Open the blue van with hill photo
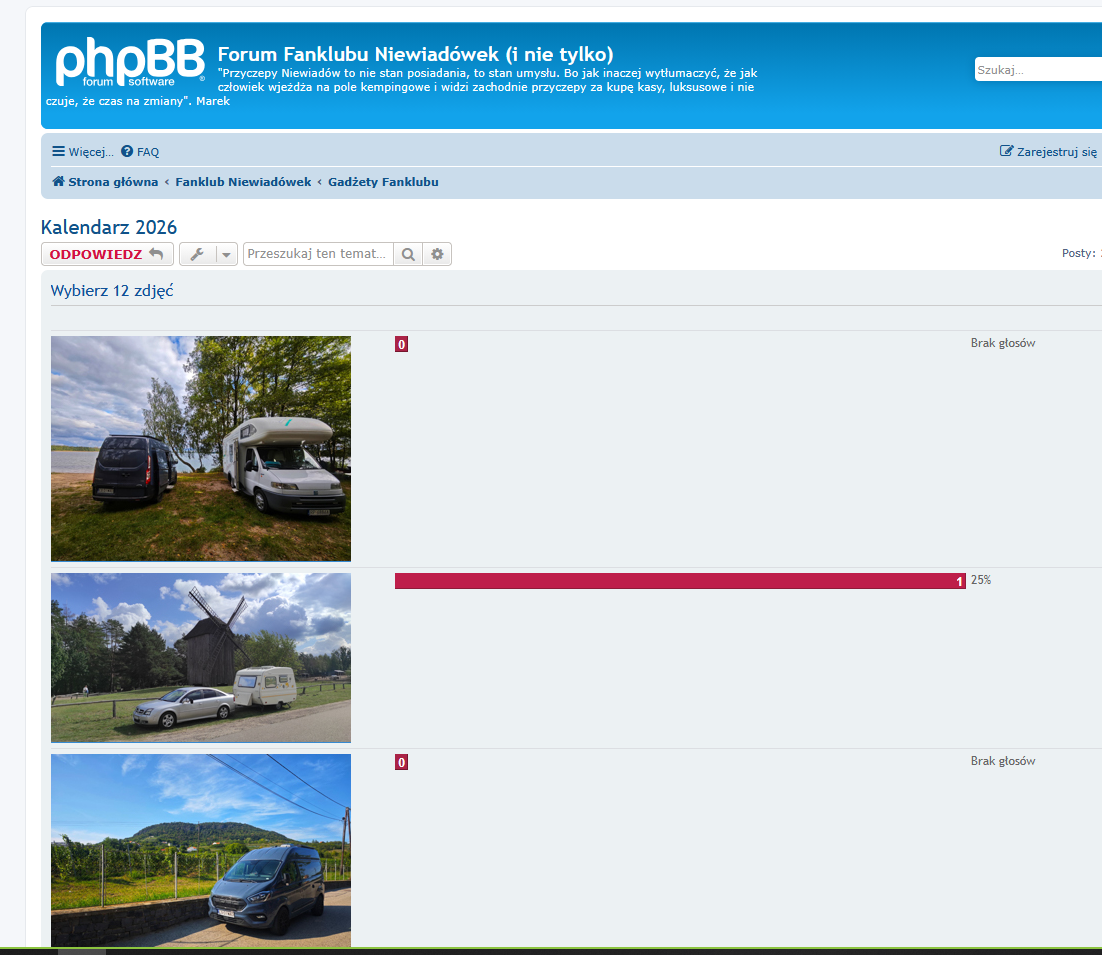The width and height of the screenshot is (1102, 955). 201,850
